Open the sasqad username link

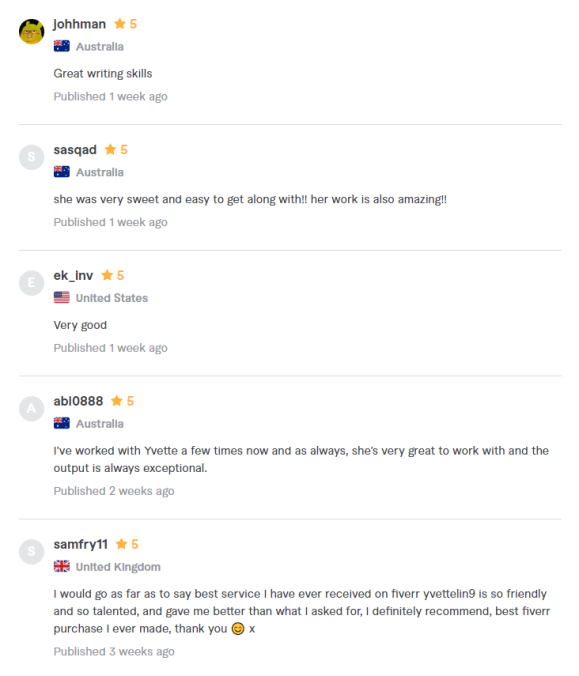(x=75, y=150)
